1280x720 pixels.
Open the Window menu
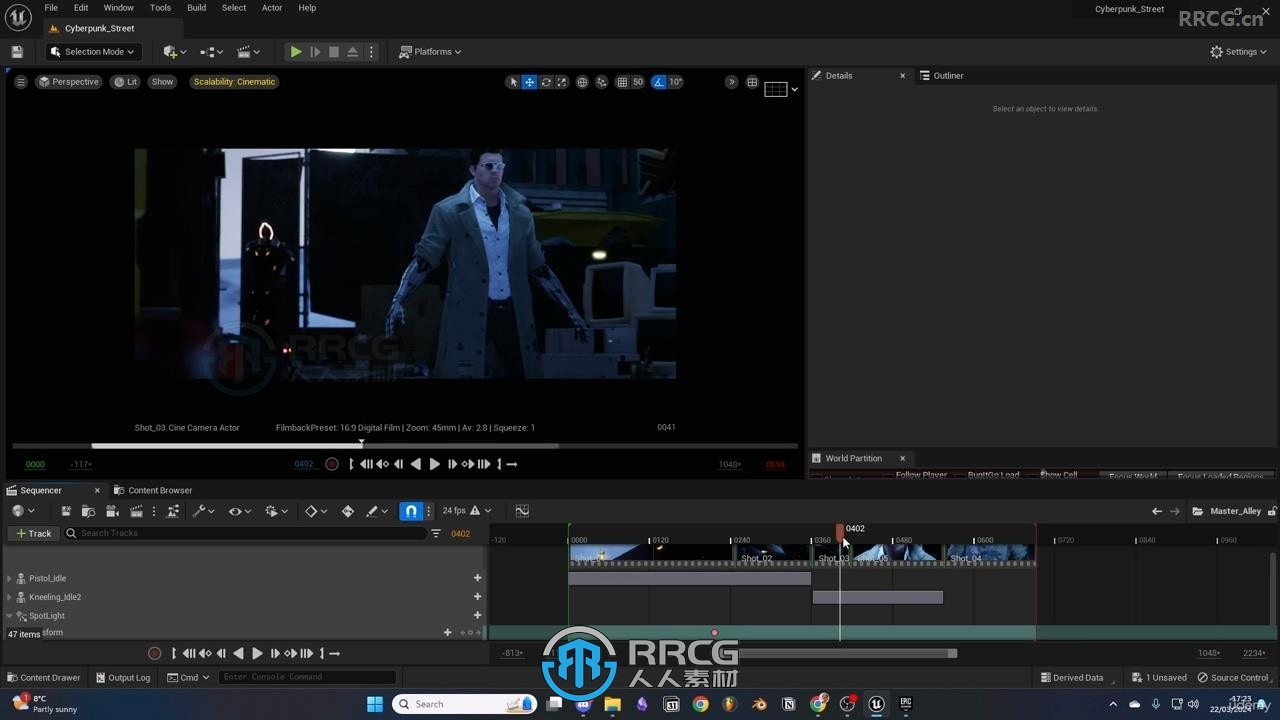click(x=118, y=8)
